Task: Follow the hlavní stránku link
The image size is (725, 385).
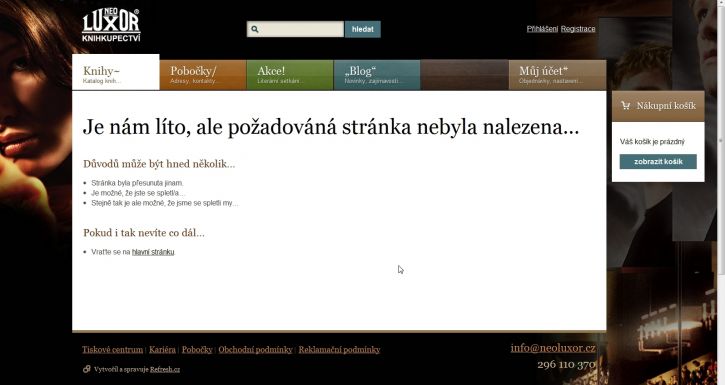Action: tap(153, 252)
